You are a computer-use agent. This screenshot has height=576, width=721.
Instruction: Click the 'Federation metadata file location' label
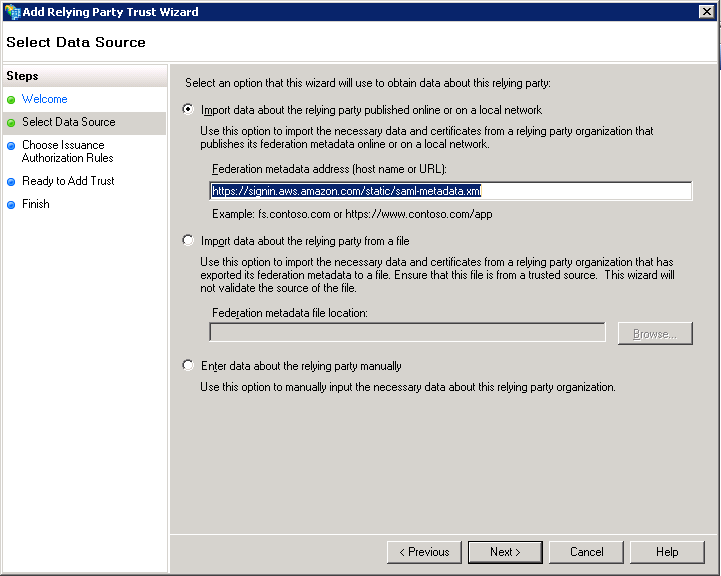(290, 313)
